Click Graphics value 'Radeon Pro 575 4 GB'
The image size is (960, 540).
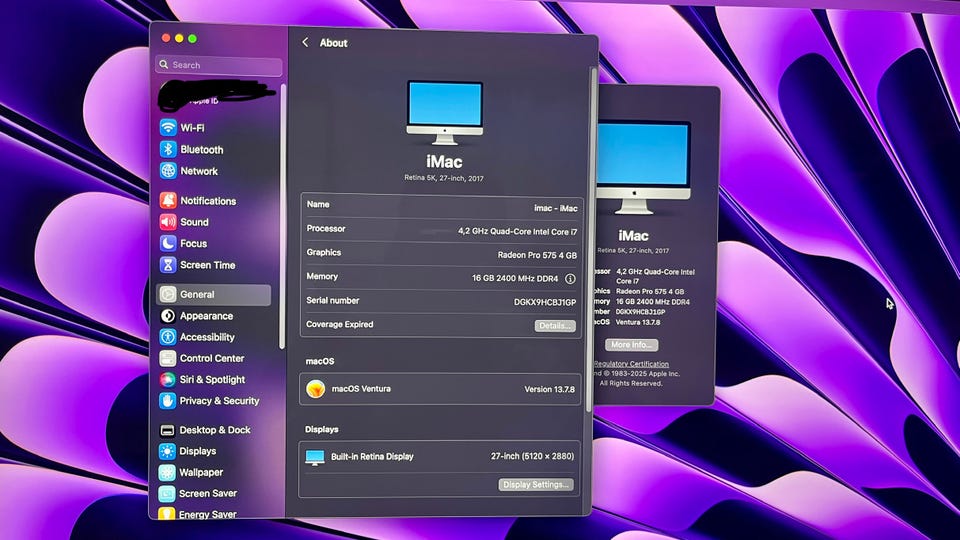(538, 255)
